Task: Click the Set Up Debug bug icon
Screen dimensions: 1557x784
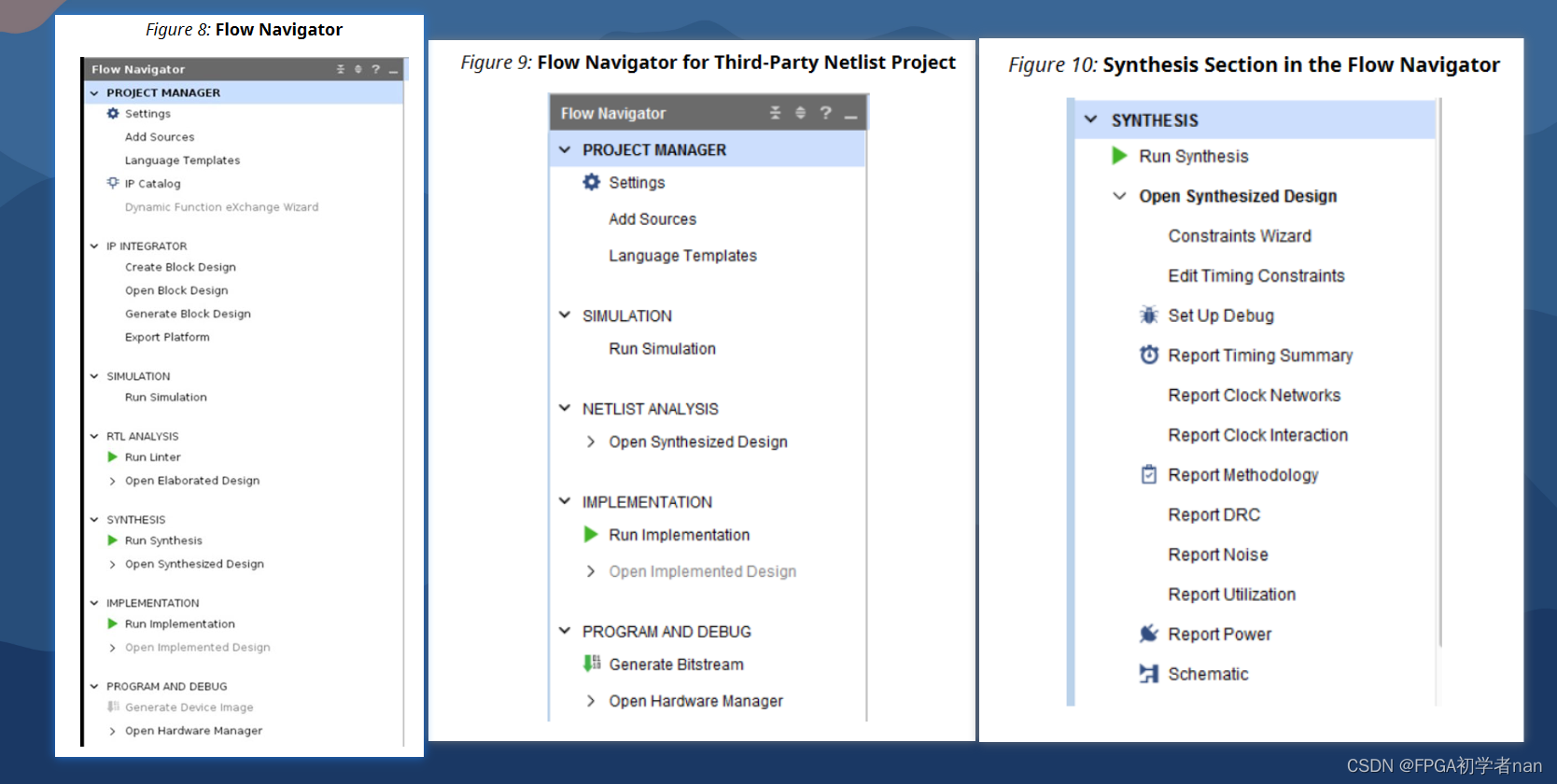Action: click(x=1149, y=315)
